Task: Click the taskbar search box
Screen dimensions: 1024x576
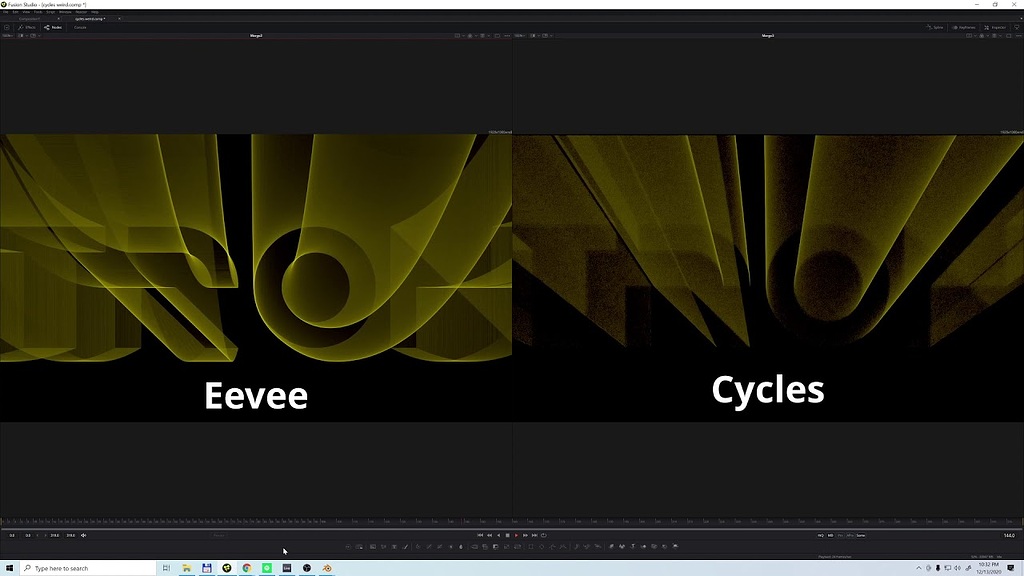Action: click(x=88, y=568)
